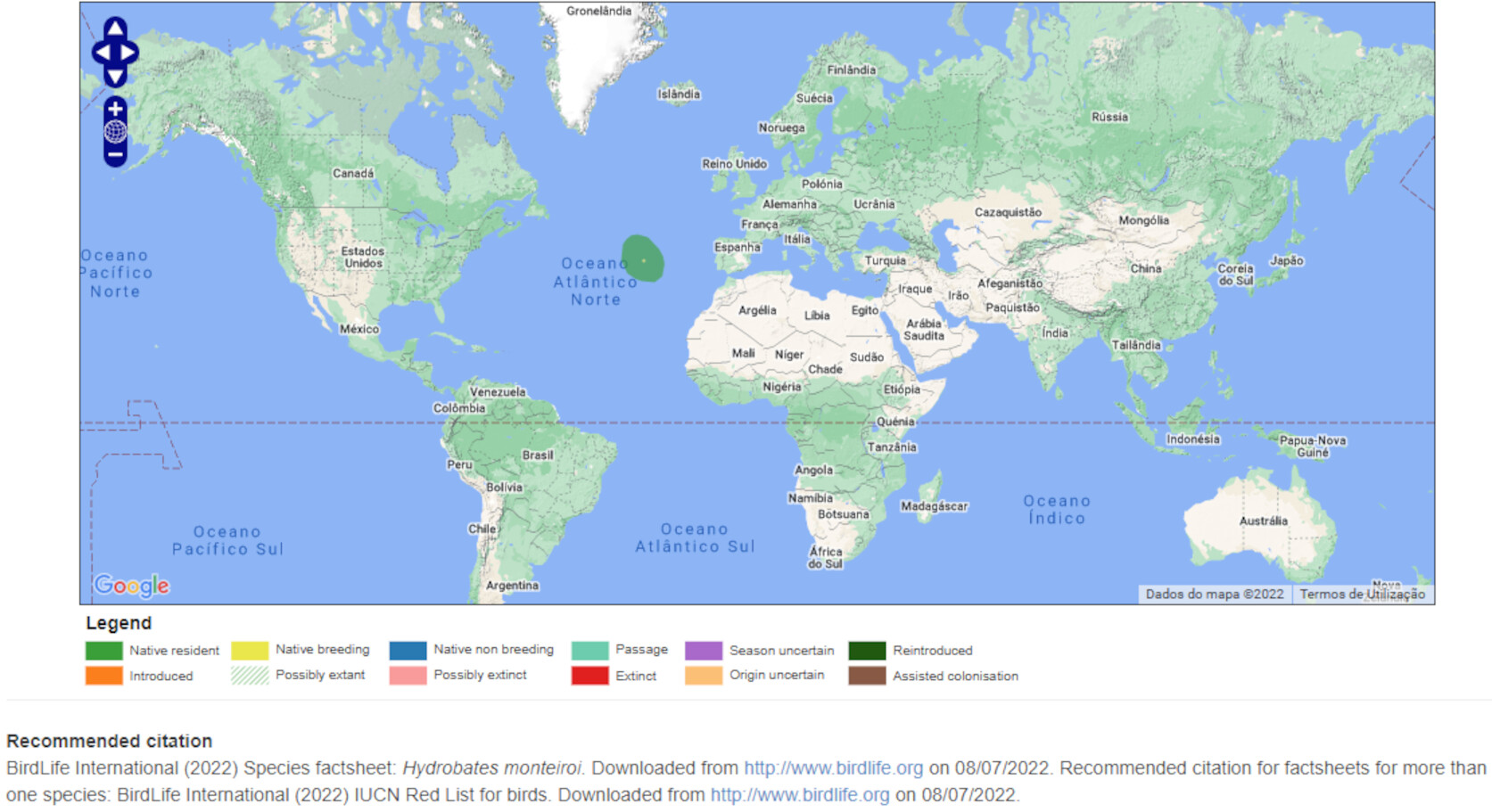This screenshot has height=812, width=1492.
Task: Click the Hydrobates monteiroi species name
Action: point(491,768)
